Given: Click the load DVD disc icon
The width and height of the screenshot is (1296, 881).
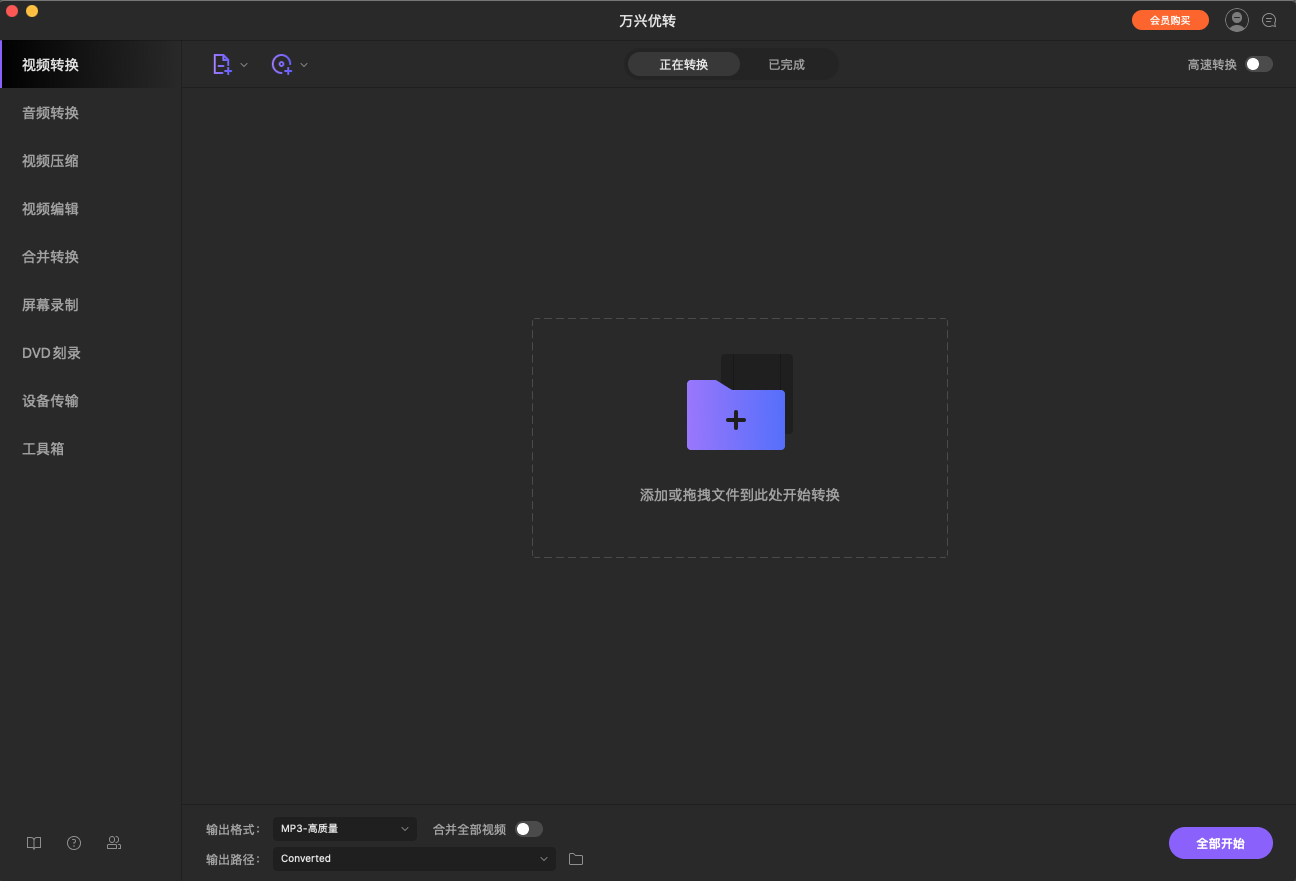Looking at the screenshot, I should tap(281, 64).
